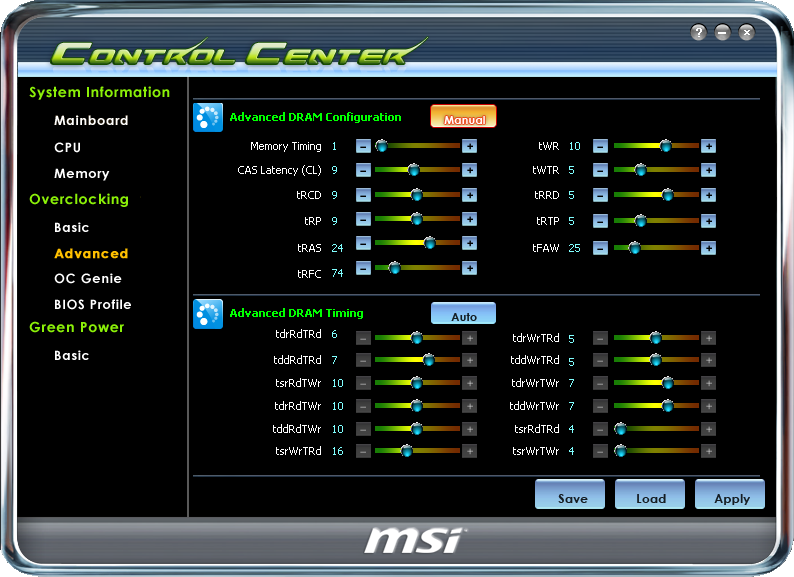The width and height of the screenshot is (794, 577).
Task: Click the System Information heading
Action: point(100,92)
